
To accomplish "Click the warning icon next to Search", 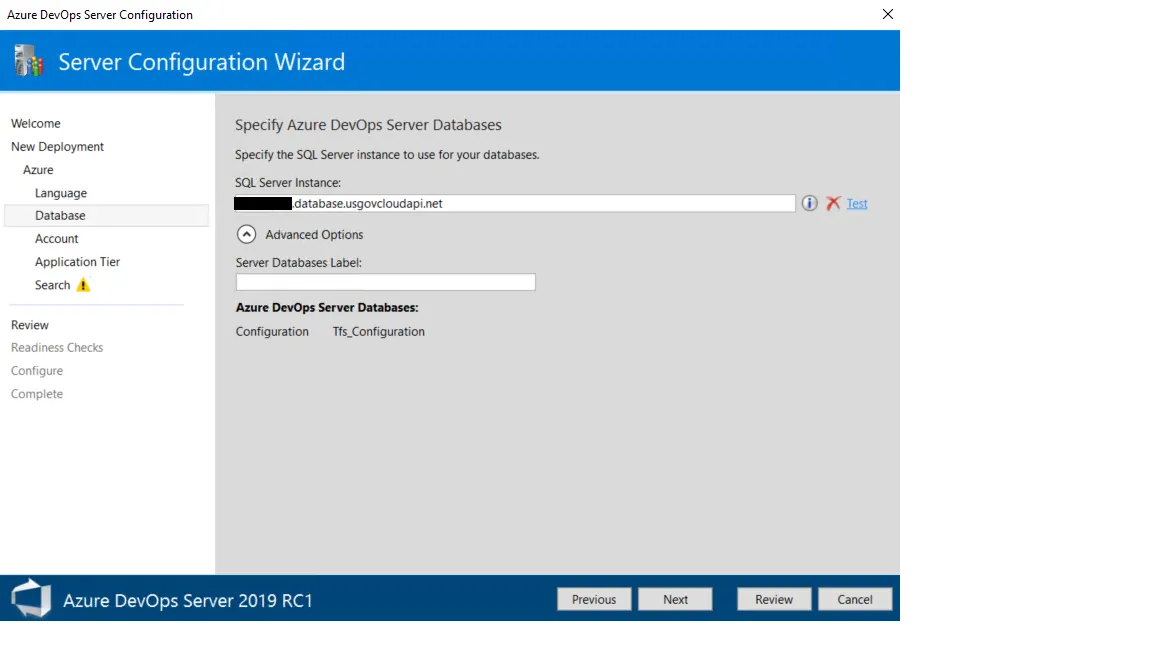I will (83, 285).
